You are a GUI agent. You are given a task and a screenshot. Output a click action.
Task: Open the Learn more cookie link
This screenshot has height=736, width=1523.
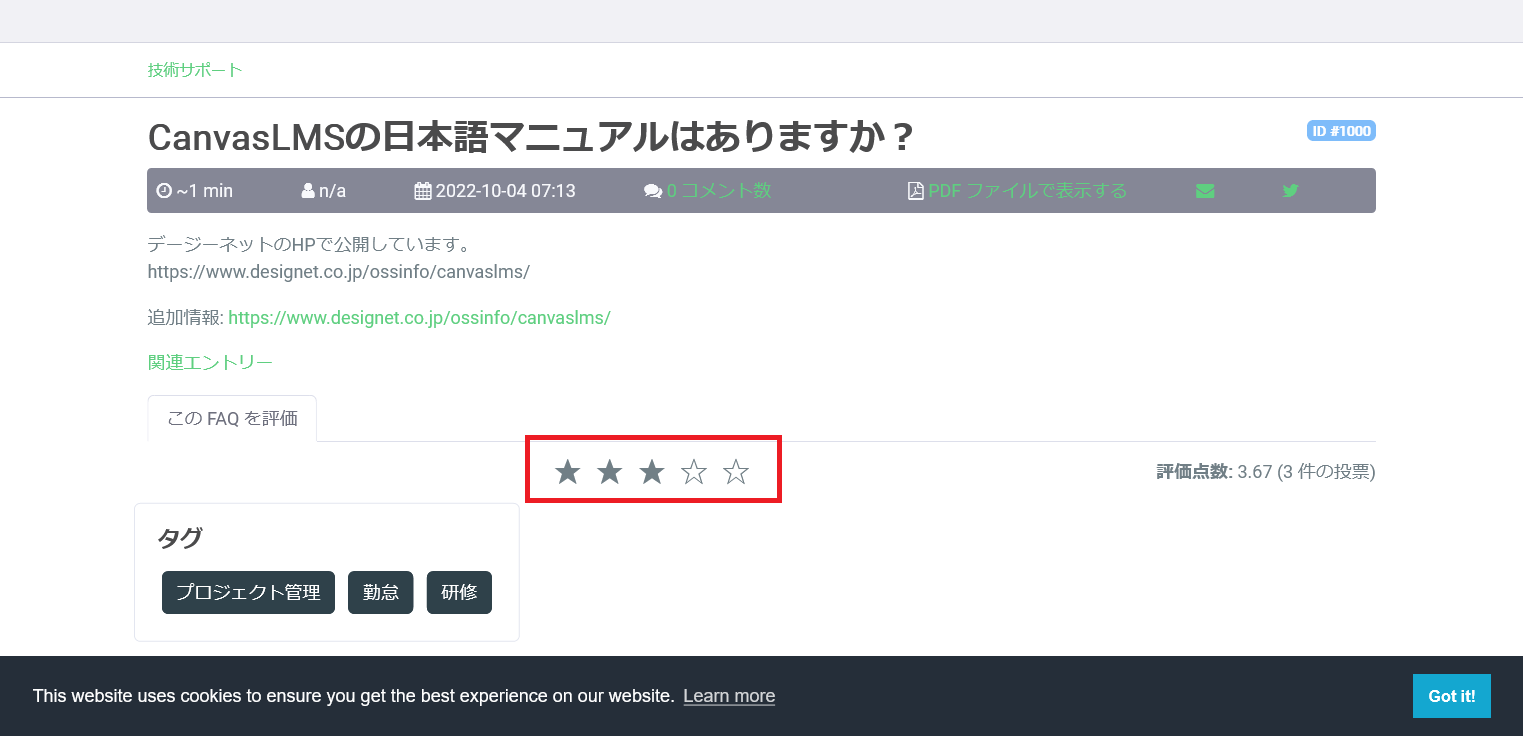pos(729,696)
